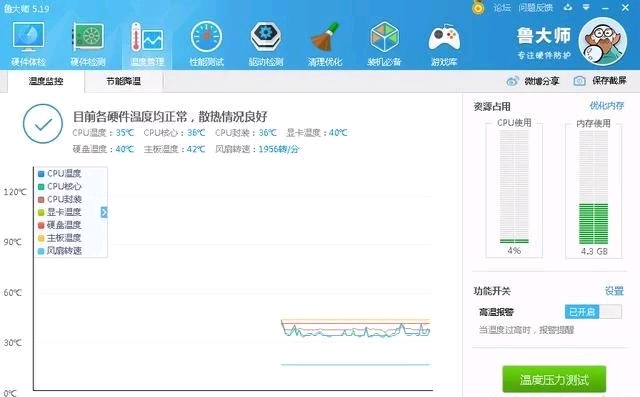Open 设置 settings link for 功能开关
This screenshot has width=640, height=397.
(614, 291)
